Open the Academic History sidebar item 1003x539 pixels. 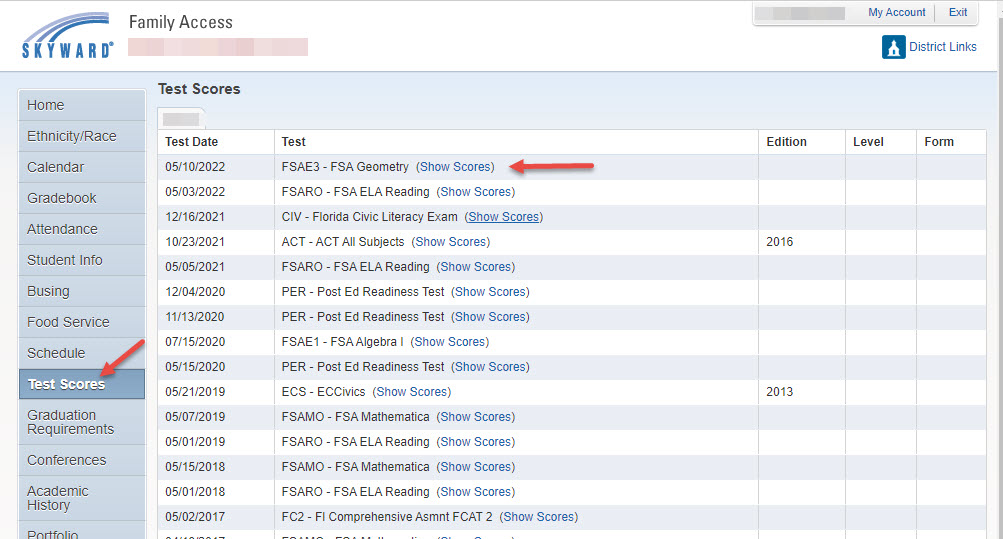point(58,498)
